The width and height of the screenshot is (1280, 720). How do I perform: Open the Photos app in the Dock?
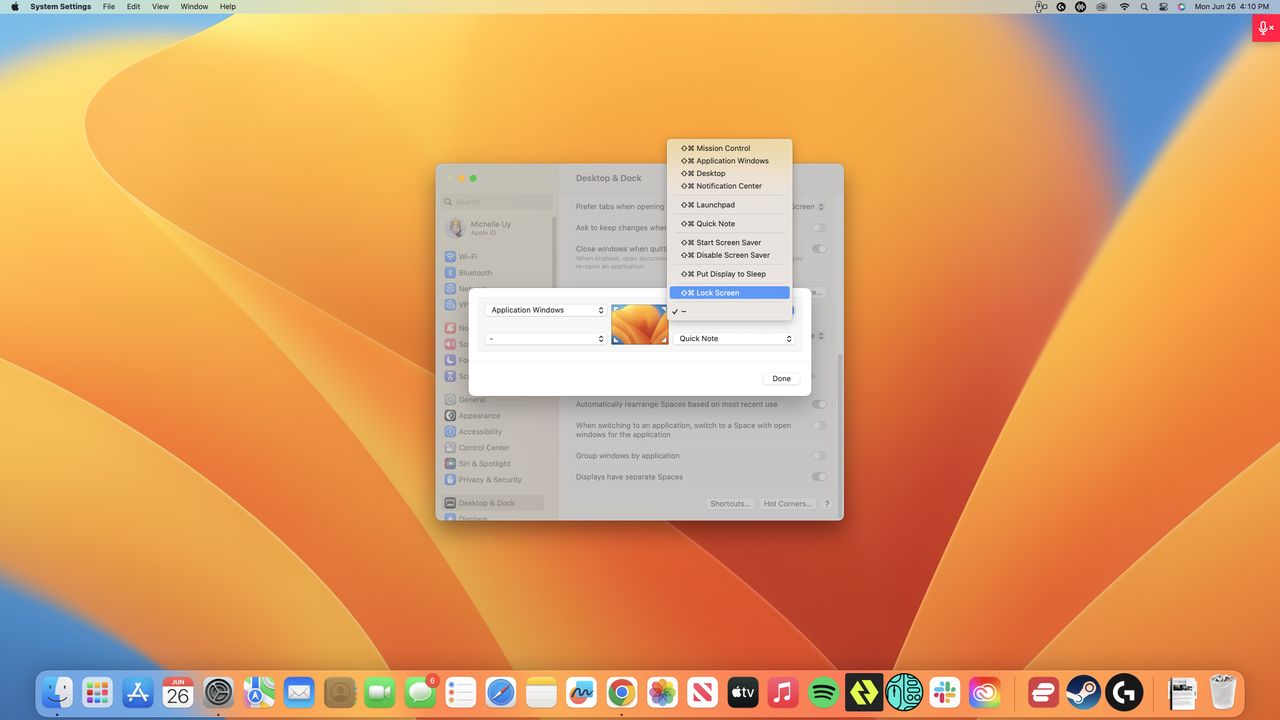point(662,692)
